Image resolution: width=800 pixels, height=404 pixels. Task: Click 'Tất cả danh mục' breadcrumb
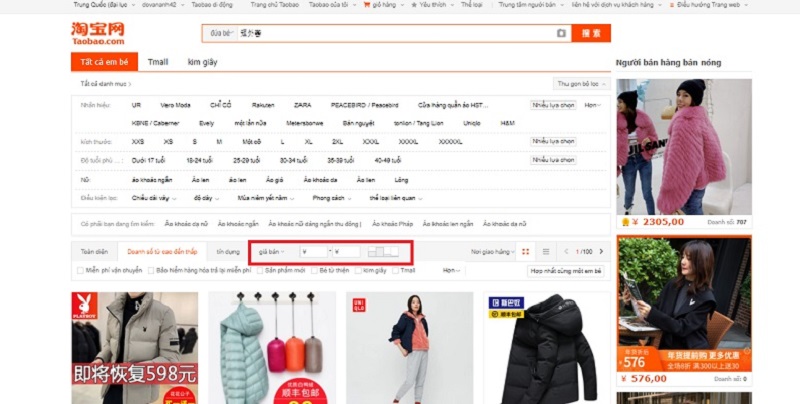105,84
